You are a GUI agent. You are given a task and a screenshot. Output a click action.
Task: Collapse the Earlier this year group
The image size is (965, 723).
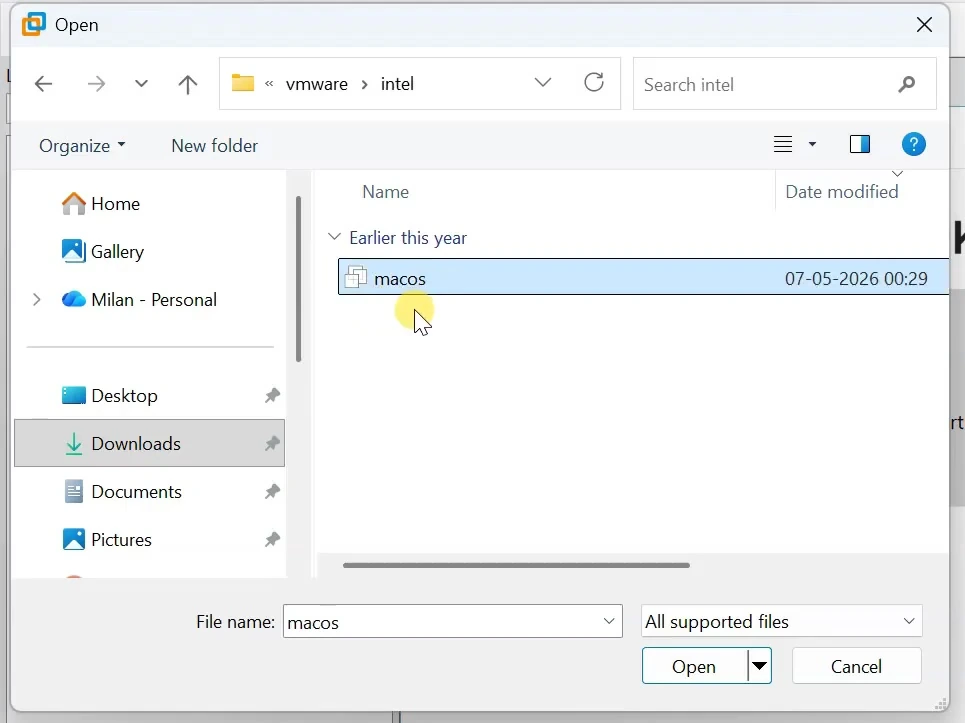tap(334, 237)
